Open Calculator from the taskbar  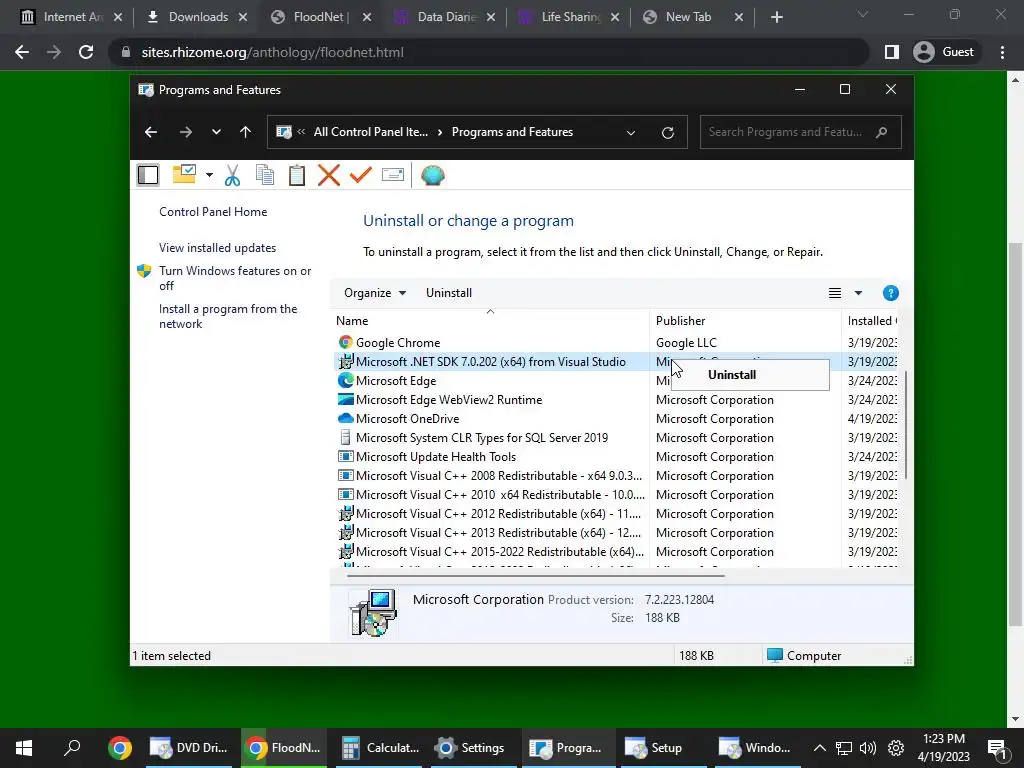(381, 748)
